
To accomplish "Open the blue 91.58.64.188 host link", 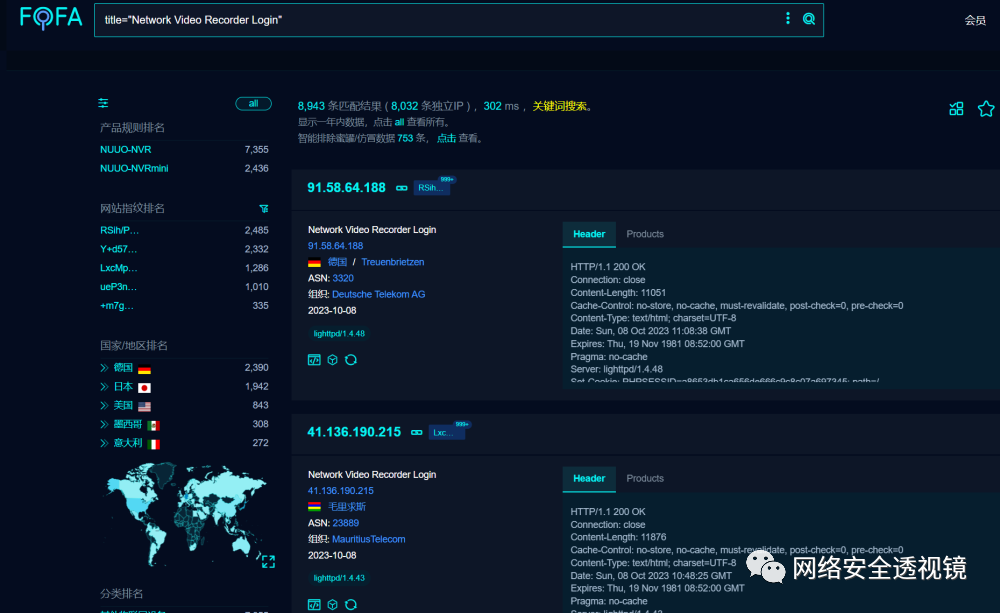I will point(335,246).
